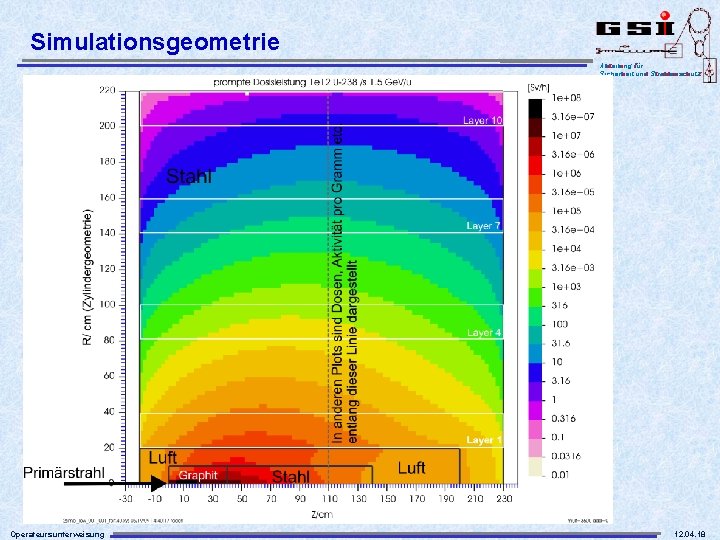
Task: Click the slide title "Simulationsgeometrie"
Action: tap(155, 42)
